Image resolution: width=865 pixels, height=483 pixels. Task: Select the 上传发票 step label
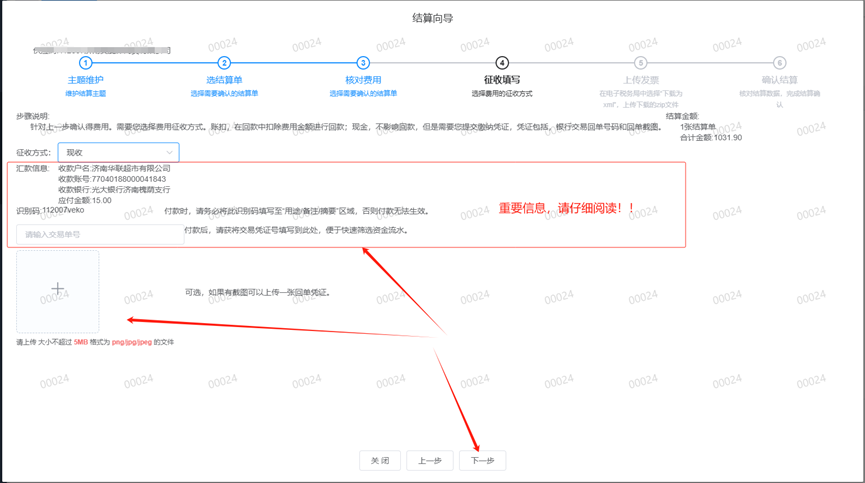(x=640, y=80)
